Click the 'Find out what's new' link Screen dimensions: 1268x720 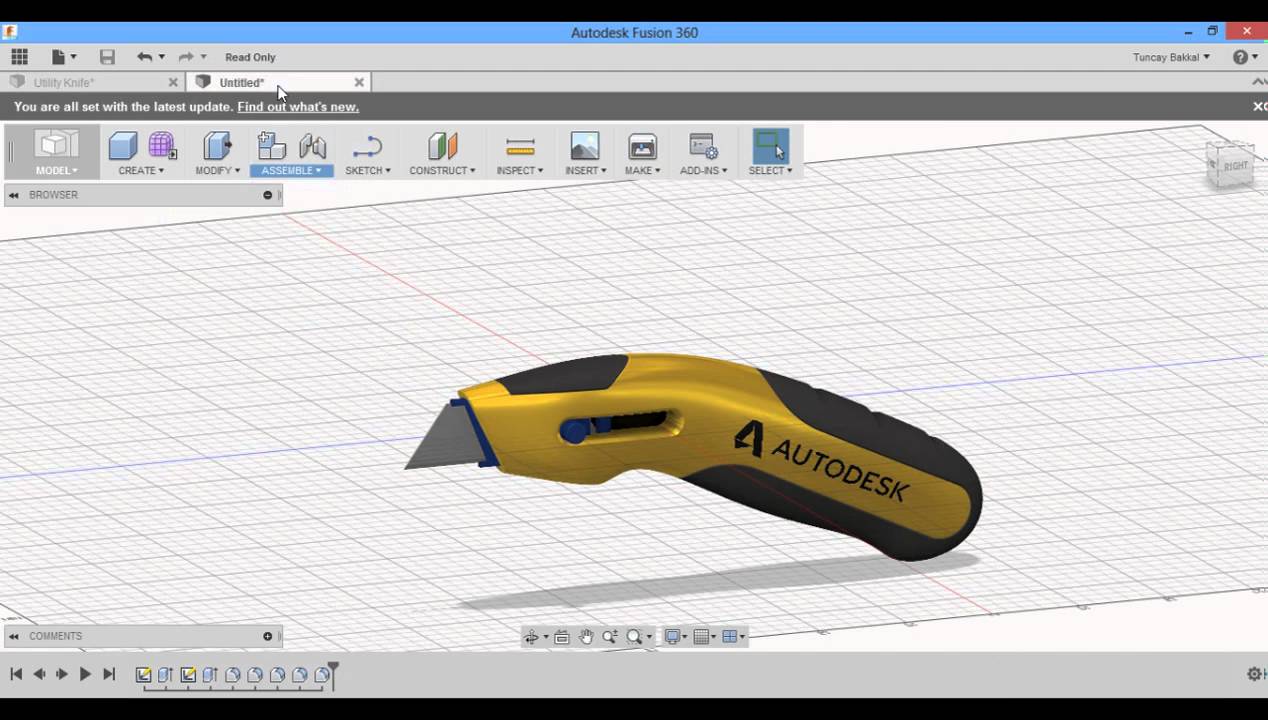click(298, 107)
